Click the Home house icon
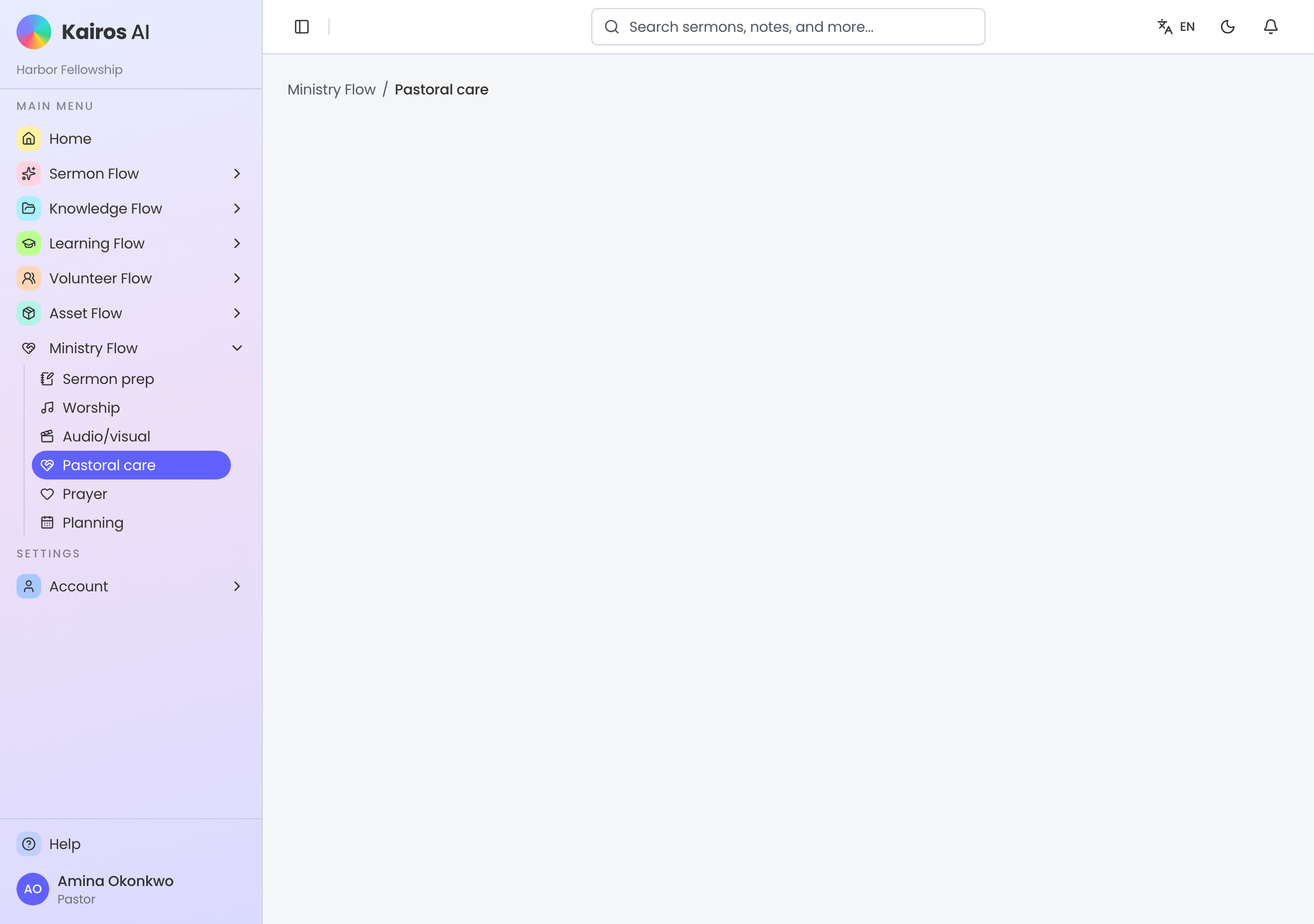Image resolution: width=1314 pixels, height=924 pixels. pyautogui.click(x=29, y=139)
